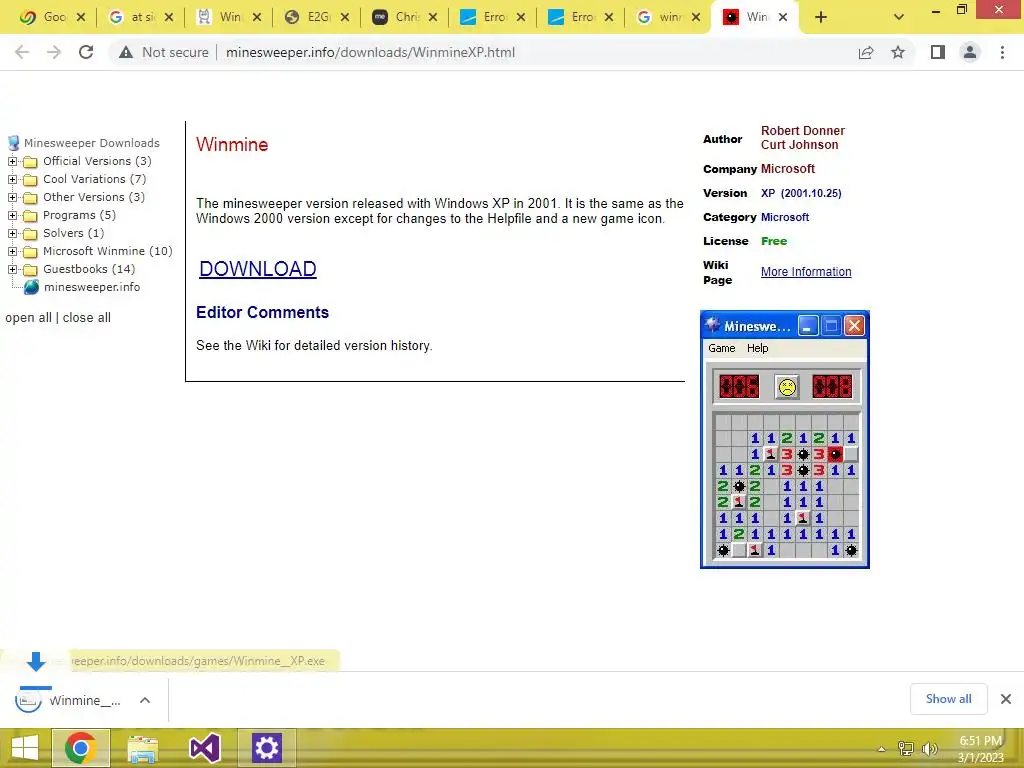Click the Curt Johnson author name
Screen dimensions: 1024x768
(799, 145)
